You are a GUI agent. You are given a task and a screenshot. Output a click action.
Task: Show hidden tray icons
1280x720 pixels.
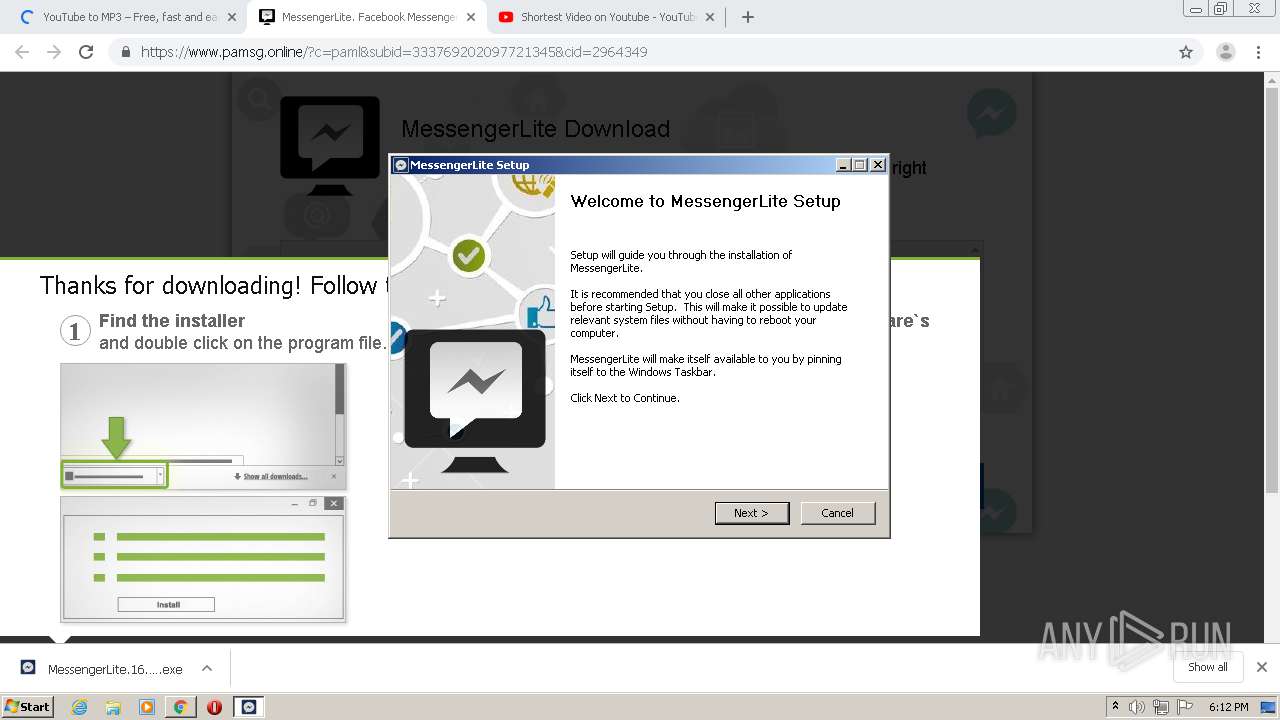[1116, 707]
